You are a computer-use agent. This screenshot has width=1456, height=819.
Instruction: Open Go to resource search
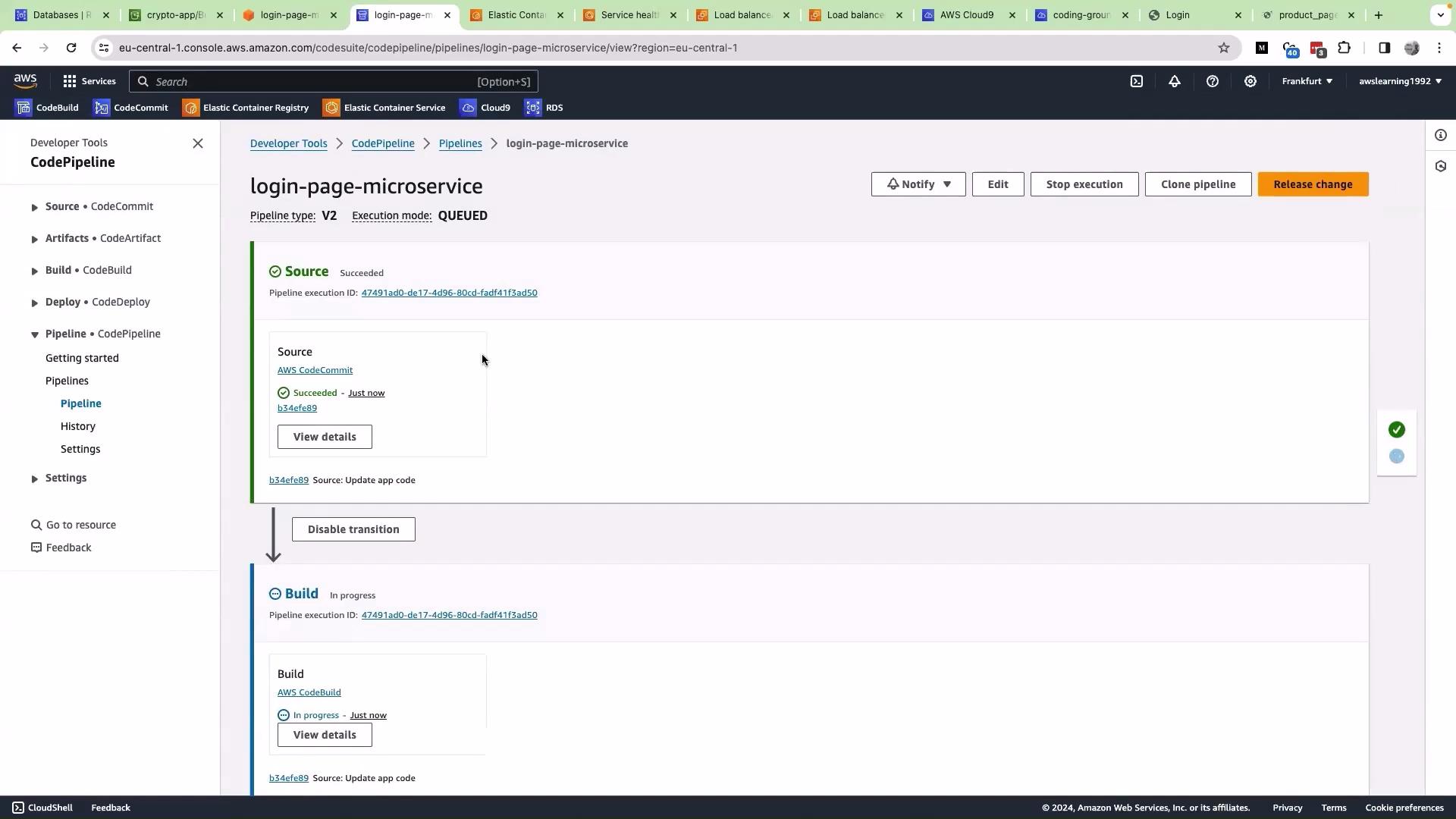(x=74, y=525)
